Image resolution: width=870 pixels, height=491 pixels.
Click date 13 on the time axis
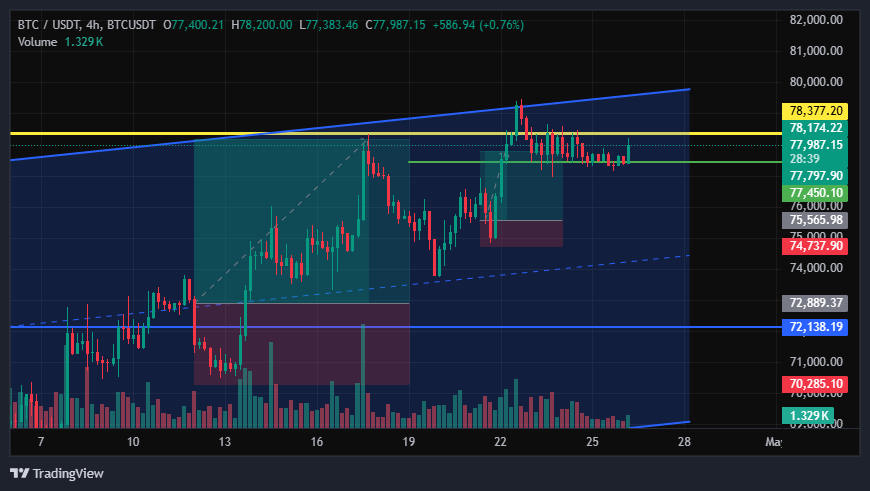225,442
